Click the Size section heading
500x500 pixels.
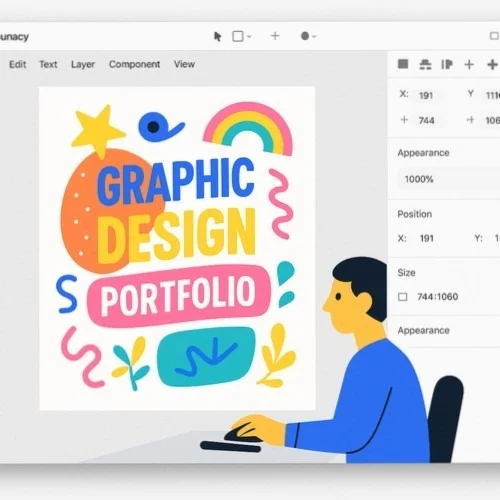(406, 273)
